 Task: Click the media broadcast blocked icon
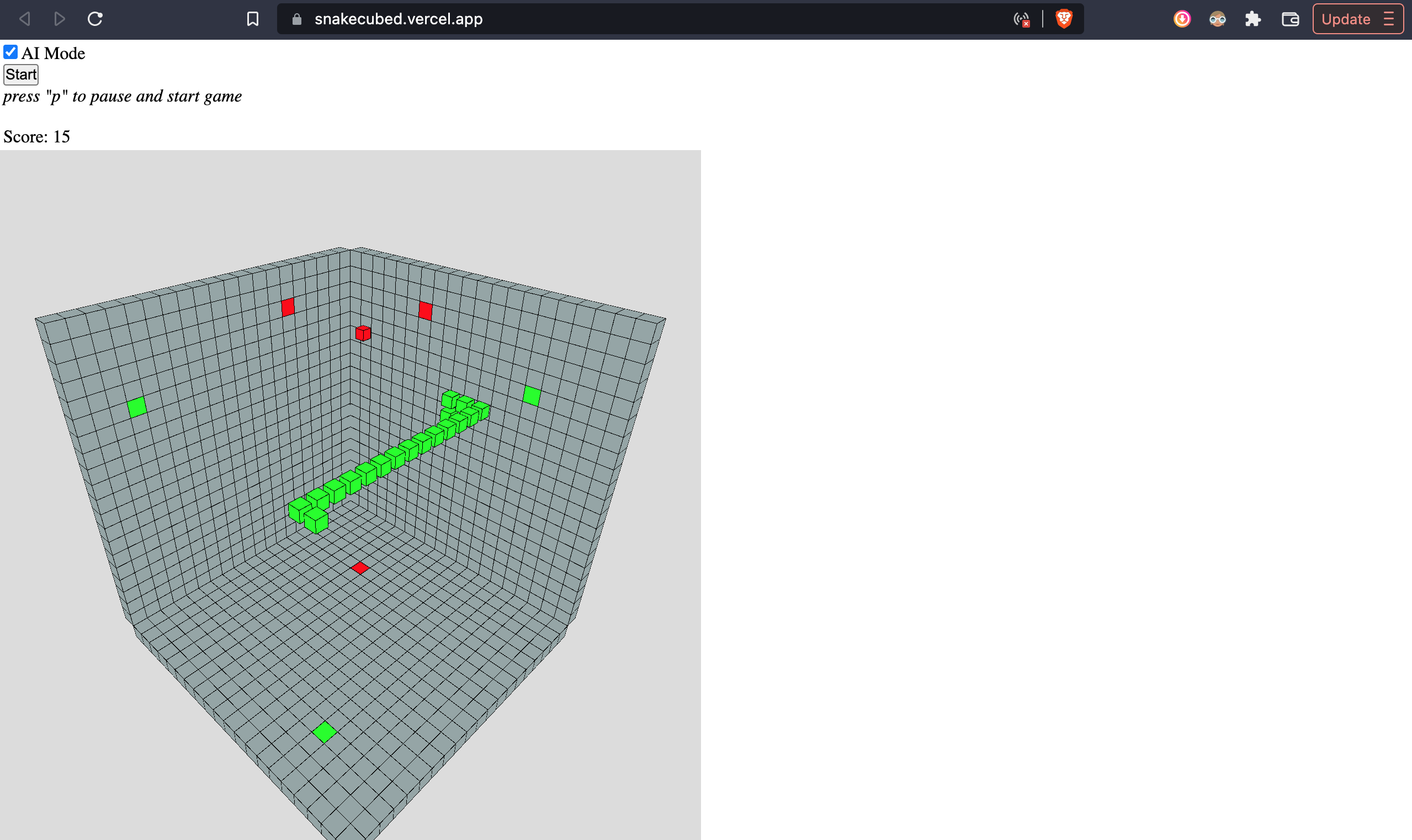pos(1021,20)
